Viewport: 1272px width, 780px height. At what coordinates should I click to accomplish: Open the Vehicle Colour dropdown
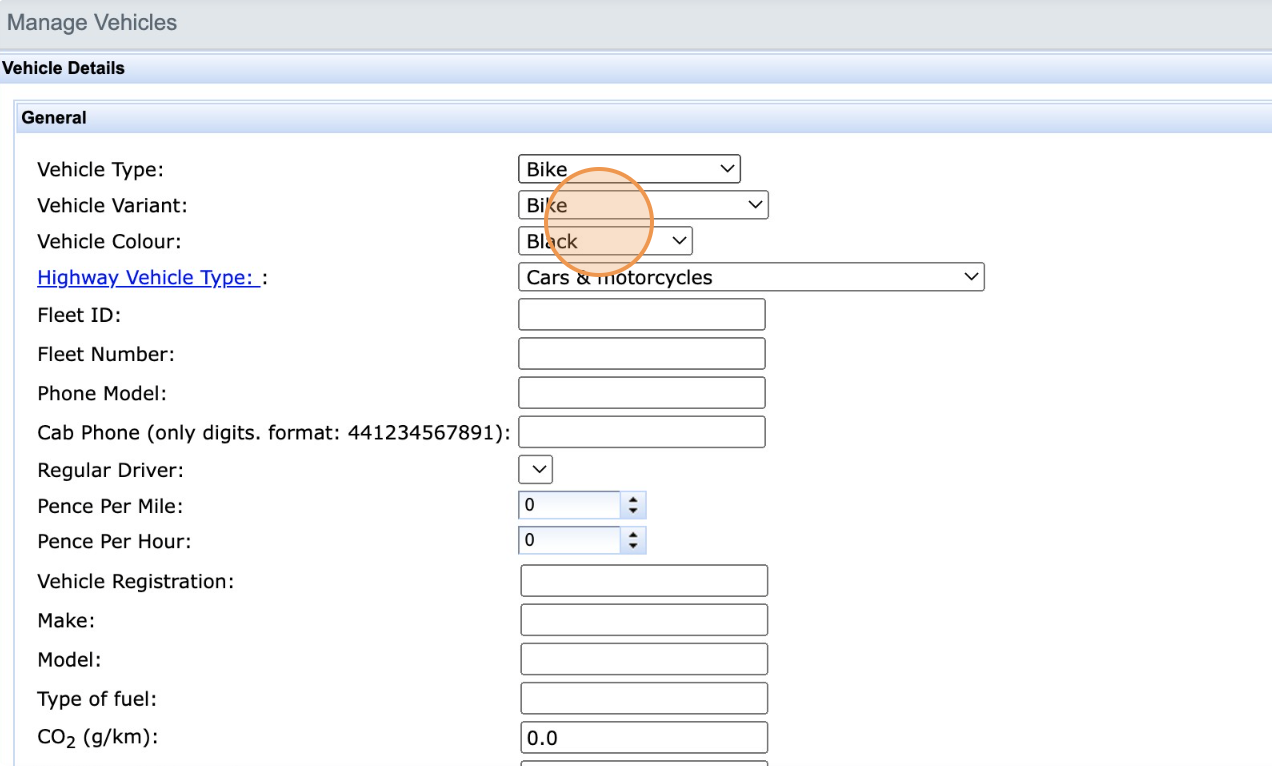point(604,241)
